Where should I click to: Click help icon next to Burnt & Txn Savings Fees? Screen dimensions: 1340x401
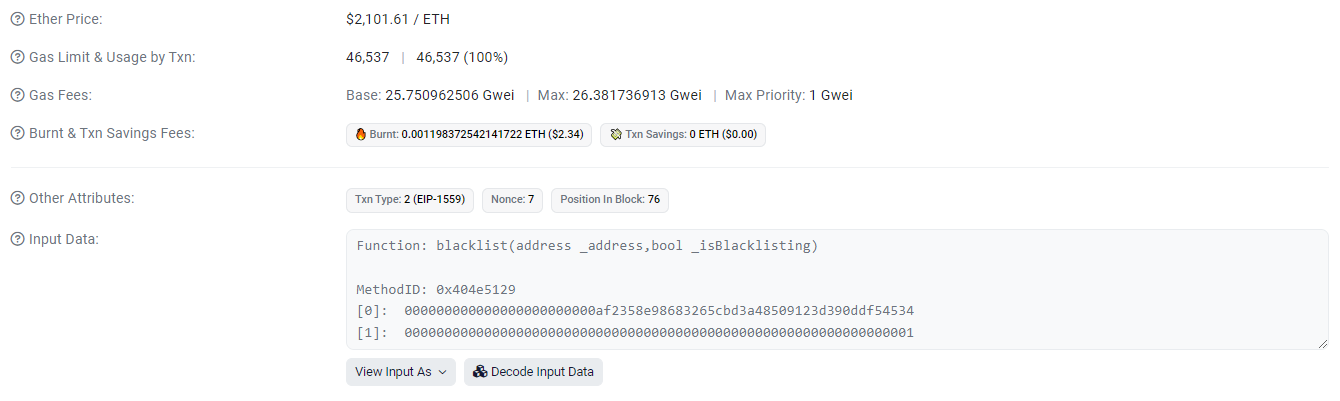(17, 133)
